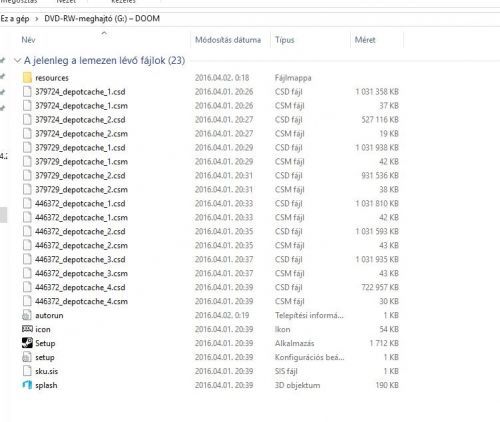The width and height of the screenshot is (500, 422).
Task: Click the 379729_depotcache_2.csd file icon
Action: pos(27,176)
